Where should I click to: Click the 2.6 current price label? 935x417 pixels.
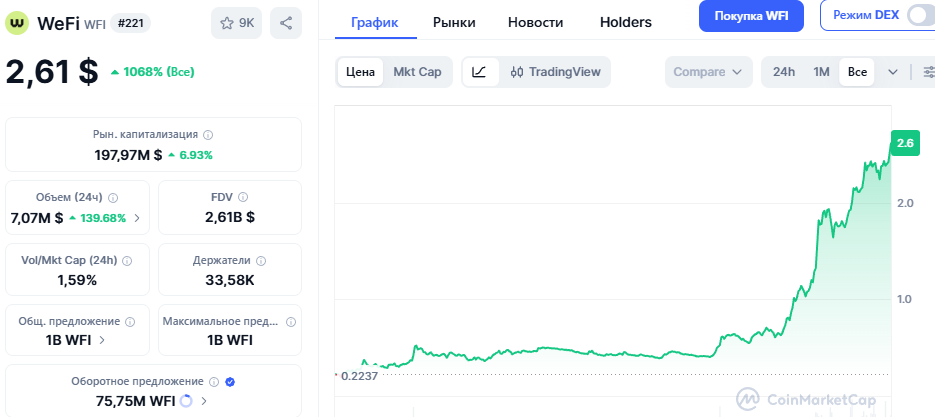tap(905, 143)
